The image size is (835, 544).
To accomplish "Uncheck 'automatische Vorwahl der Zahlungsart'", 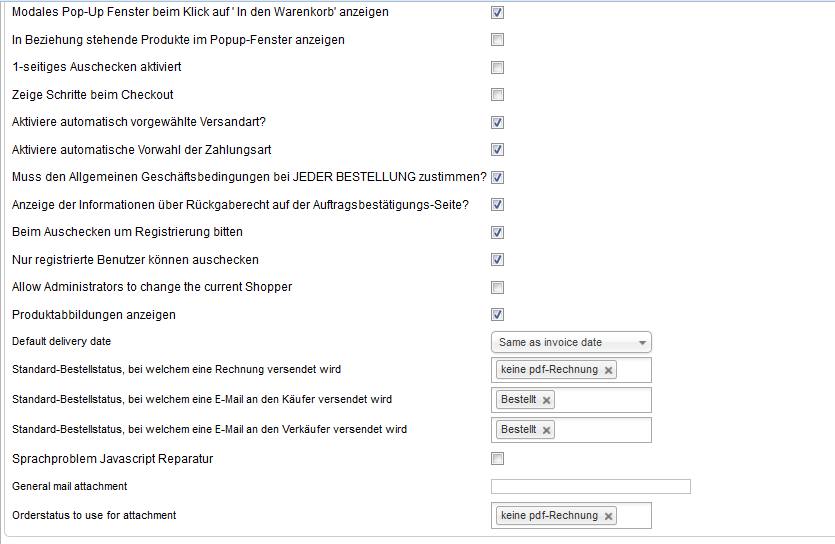I will point(497,150).
